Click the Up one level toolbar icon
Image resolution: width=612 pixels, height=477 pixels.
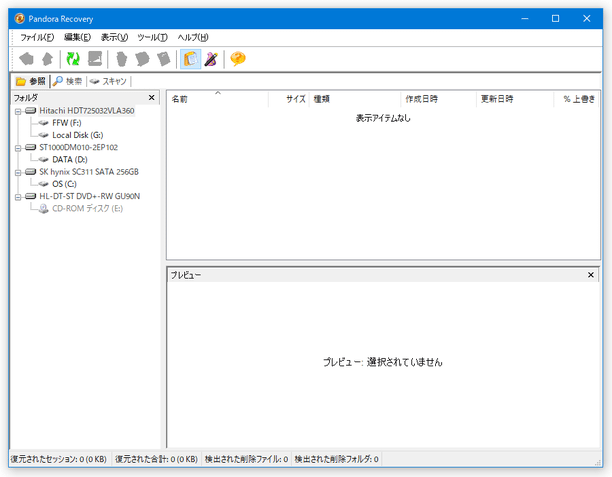(x=48, y=59)
